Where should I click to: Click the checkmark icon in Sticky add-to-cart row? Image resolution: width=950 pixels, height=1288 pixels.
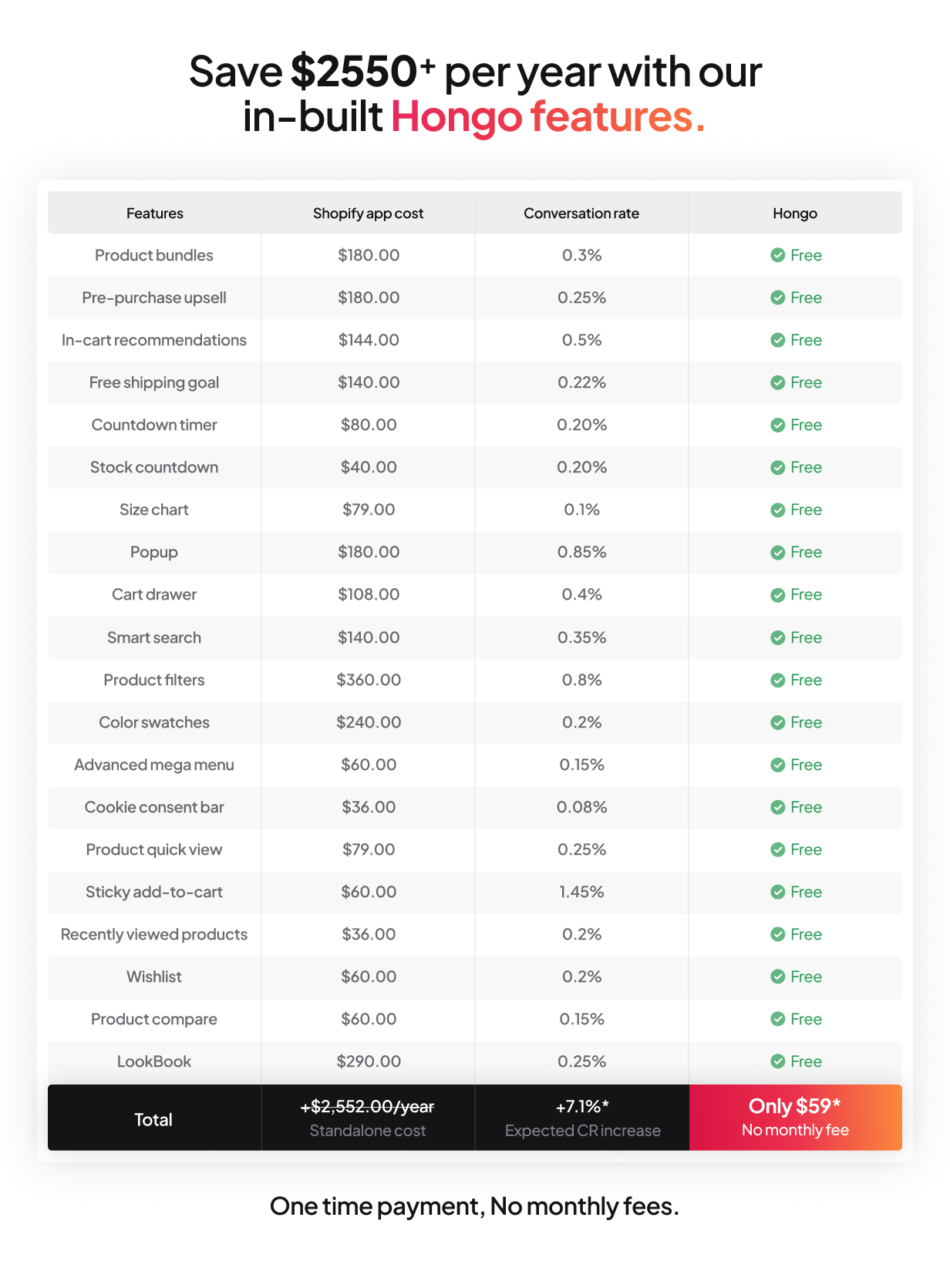pos(777,892)
